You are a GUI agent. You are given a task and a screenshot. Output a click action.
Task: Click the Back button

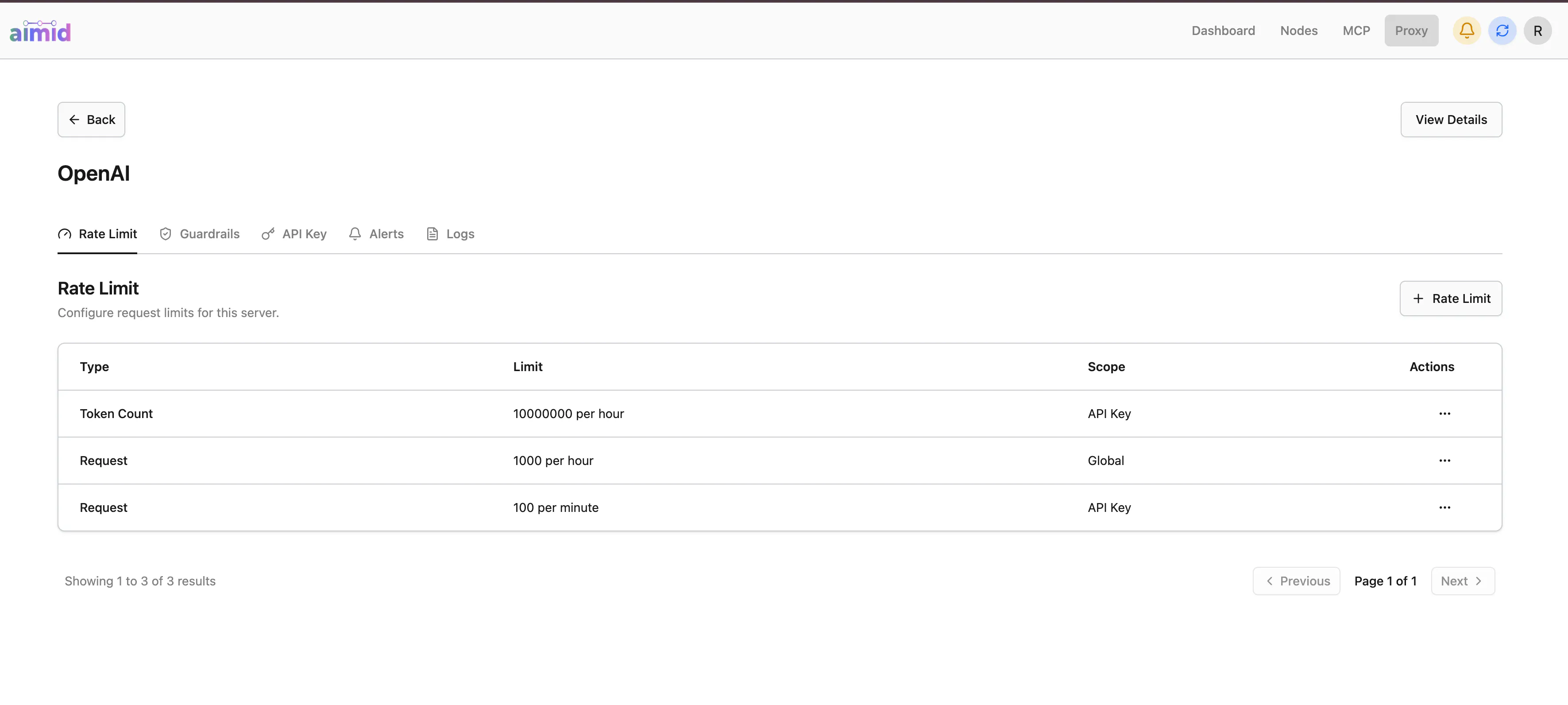[91, 119]
